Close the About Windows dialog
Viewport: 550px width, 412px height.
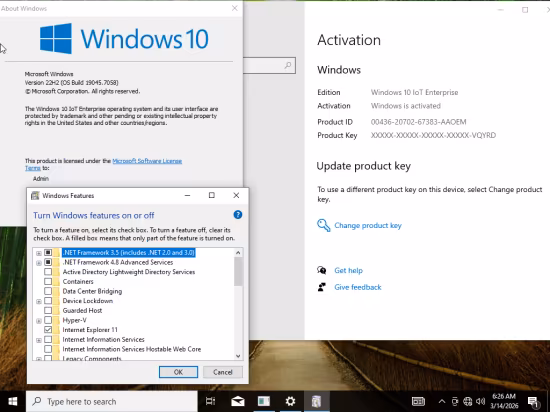tap(235, 8)
